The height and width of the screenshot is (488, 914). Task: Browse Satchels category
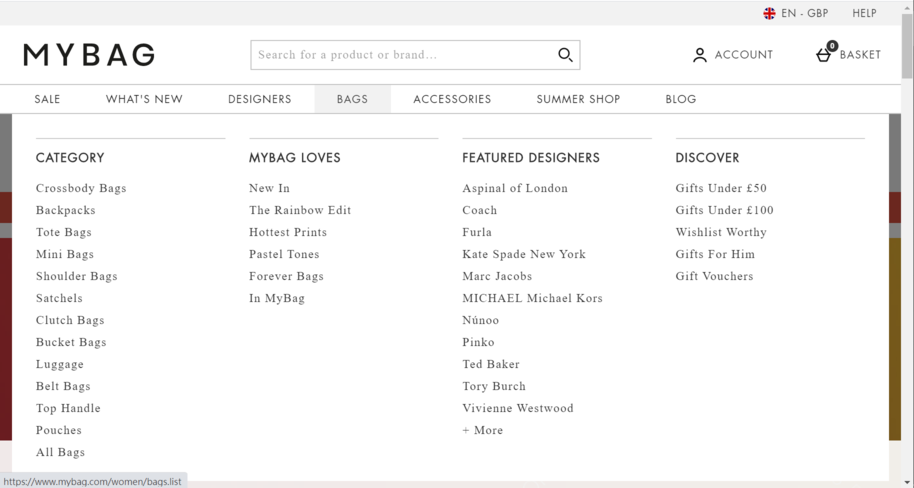(x=59, y=299)
